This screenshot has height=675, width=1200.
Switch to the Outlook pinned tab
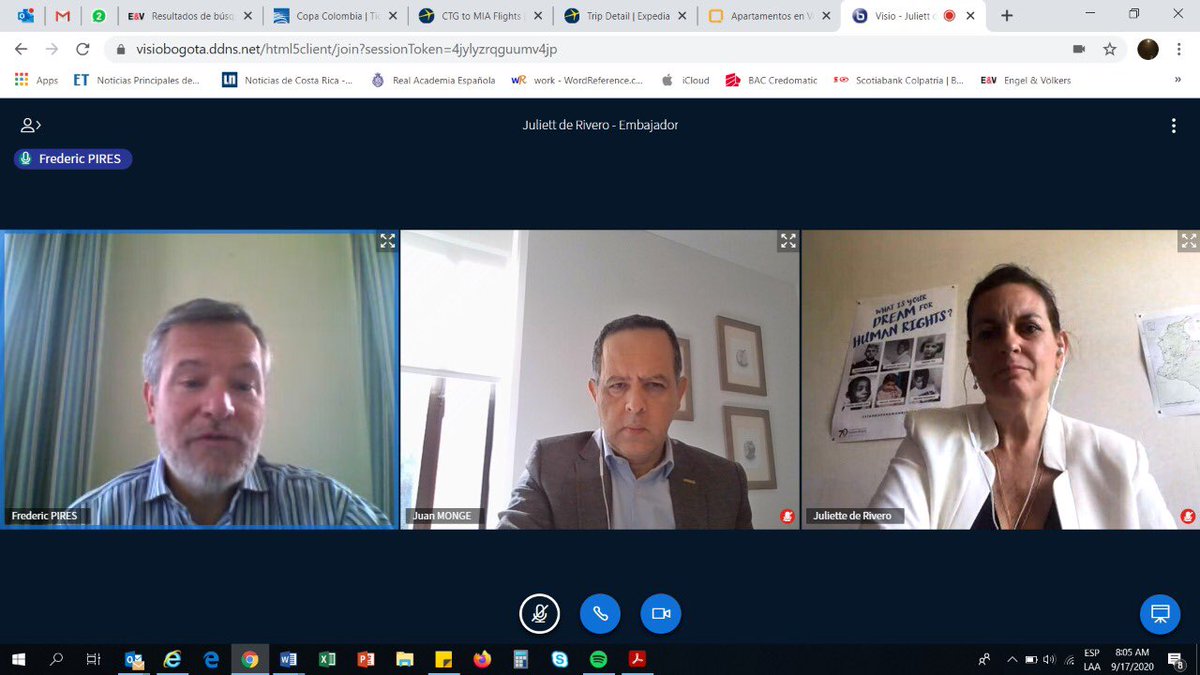(x=26, y=16)
